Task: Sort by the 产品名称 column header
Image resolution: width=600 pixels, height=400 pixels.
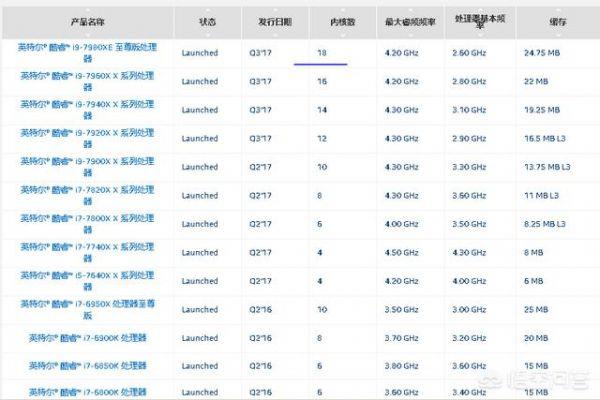Action: (x=89, y=20)
